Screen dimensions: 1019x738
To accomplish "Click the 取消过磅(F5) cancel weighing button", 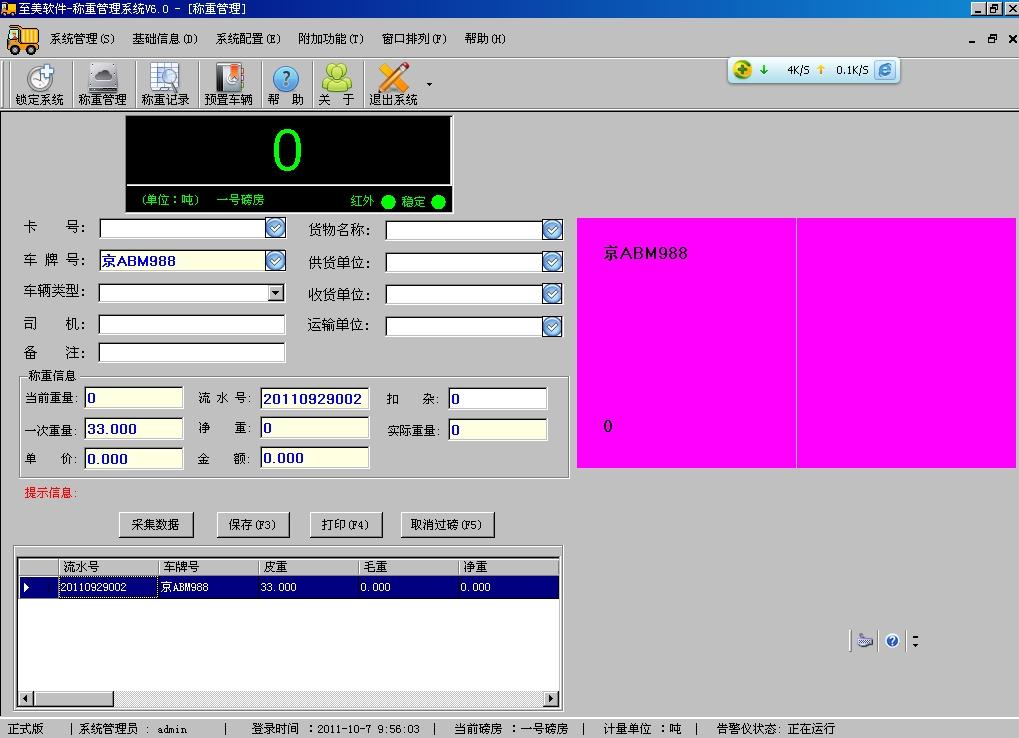I will pos(446,524).
